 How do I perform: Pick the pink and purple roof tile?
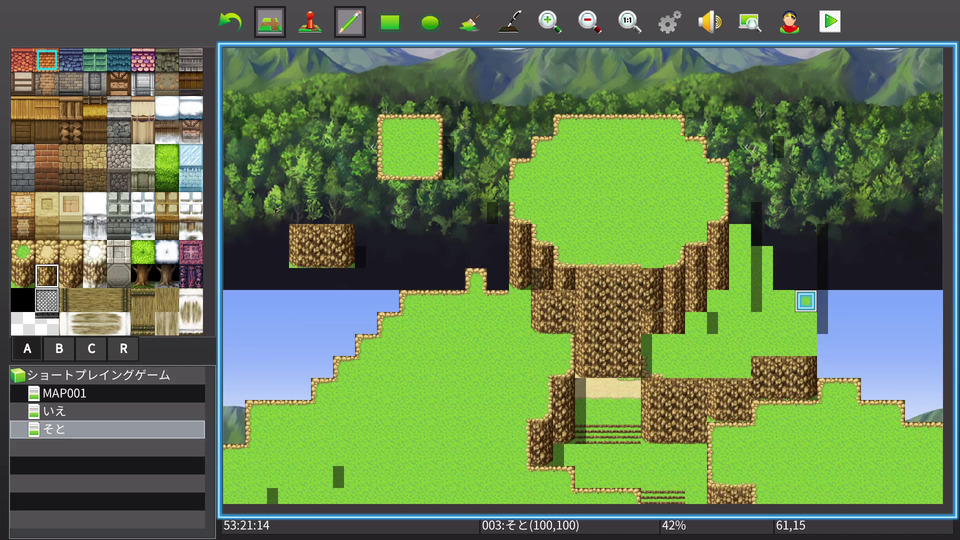coord(143,60)
